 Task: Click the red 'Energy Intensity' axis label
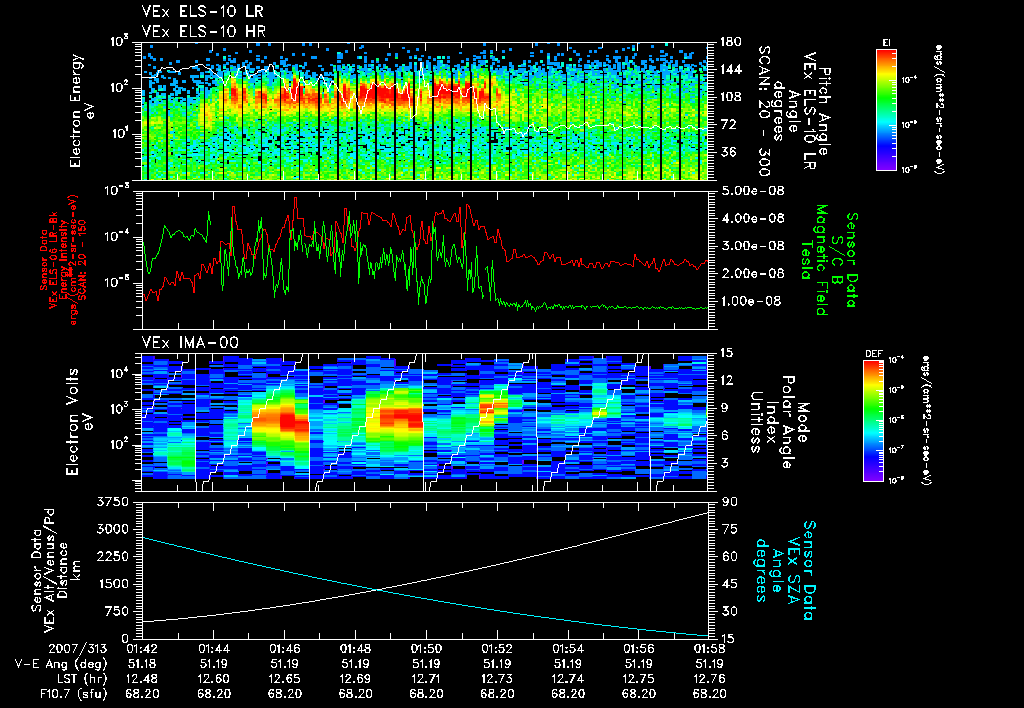click(63, 260)
